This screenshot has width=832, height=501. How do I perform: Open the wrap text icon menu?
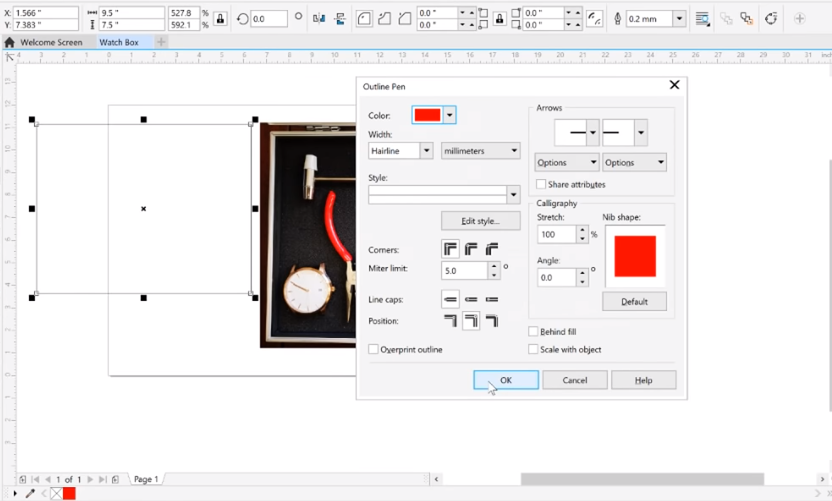click(x=703, y=19)
